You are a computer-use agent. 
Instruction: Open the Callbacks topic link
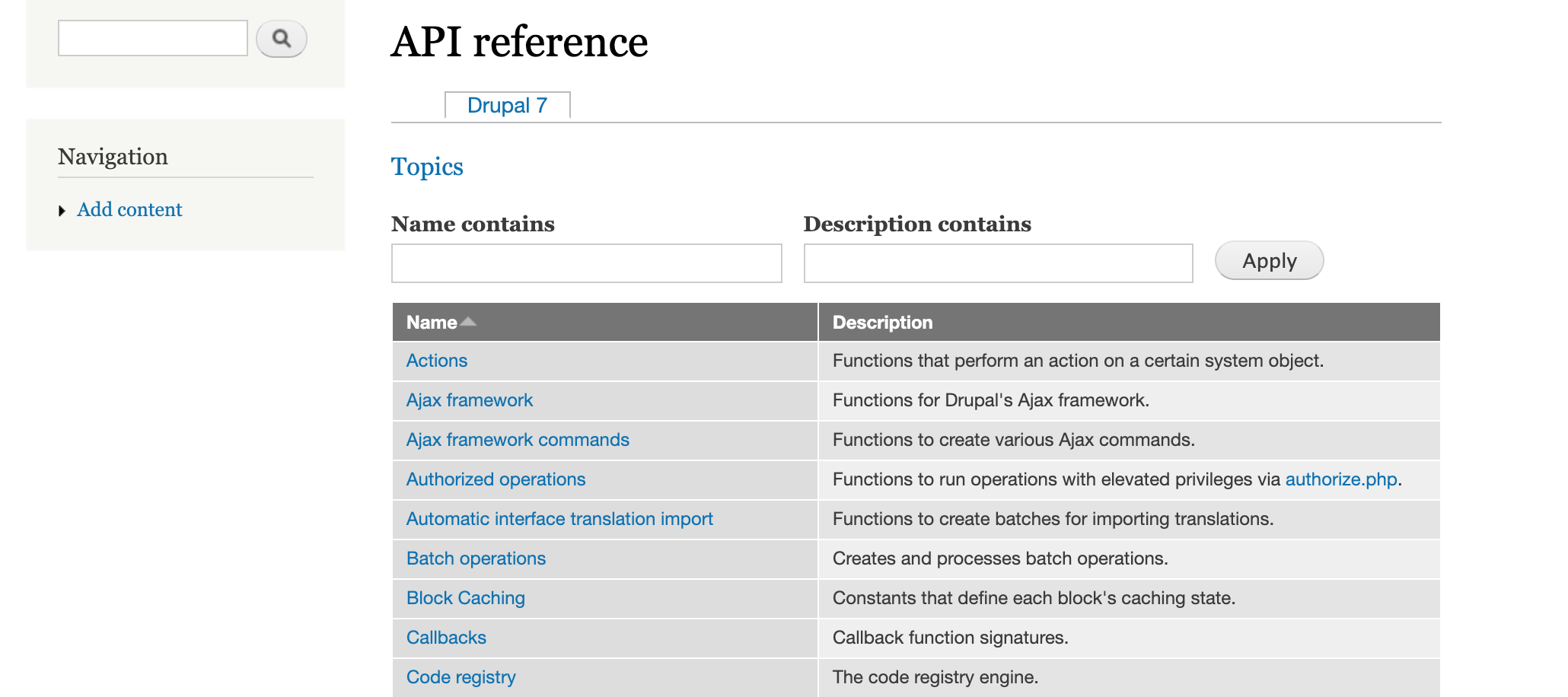[446, 638]
